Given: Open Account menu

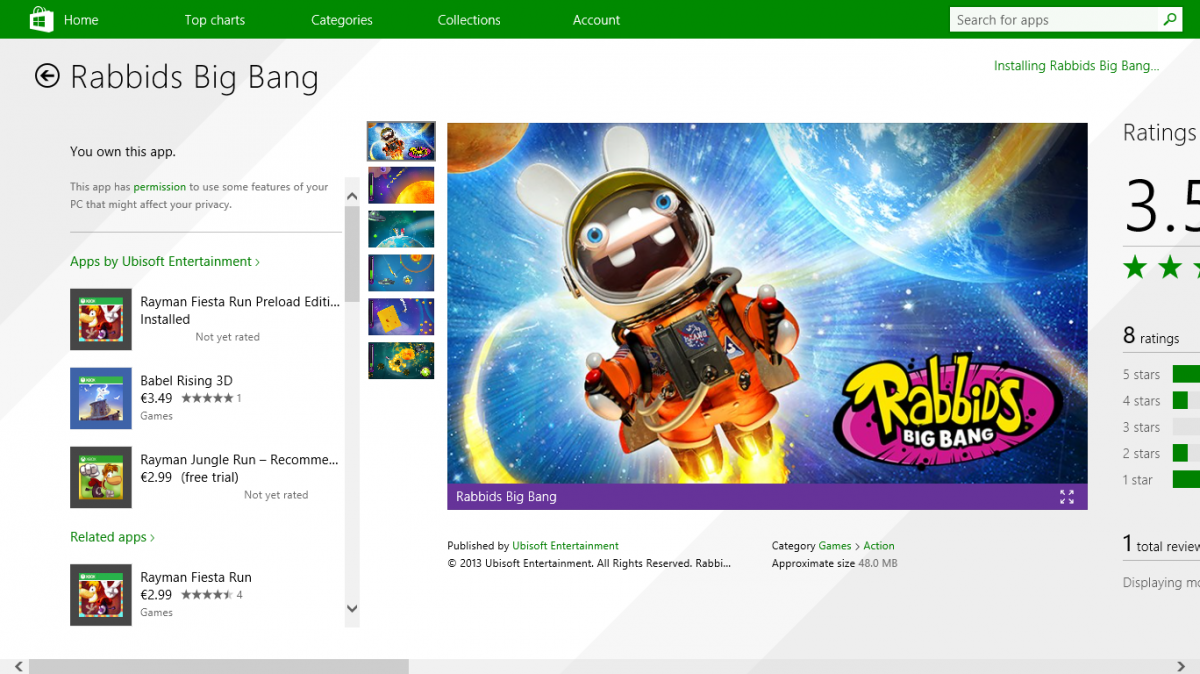Looking at the screenshot, I should pyautogui.click(x=596, y=20).
